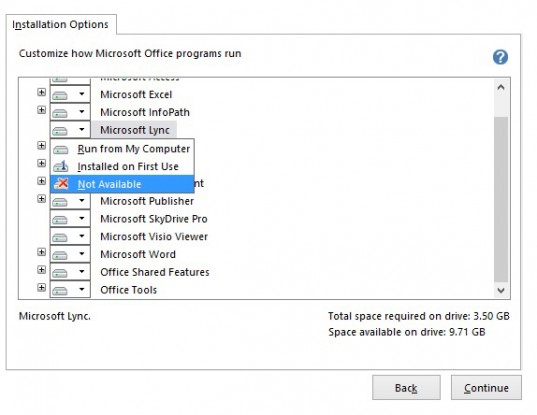
Task: Click the expander left of Installed on First Use
Action: click(x=41, y=163)
